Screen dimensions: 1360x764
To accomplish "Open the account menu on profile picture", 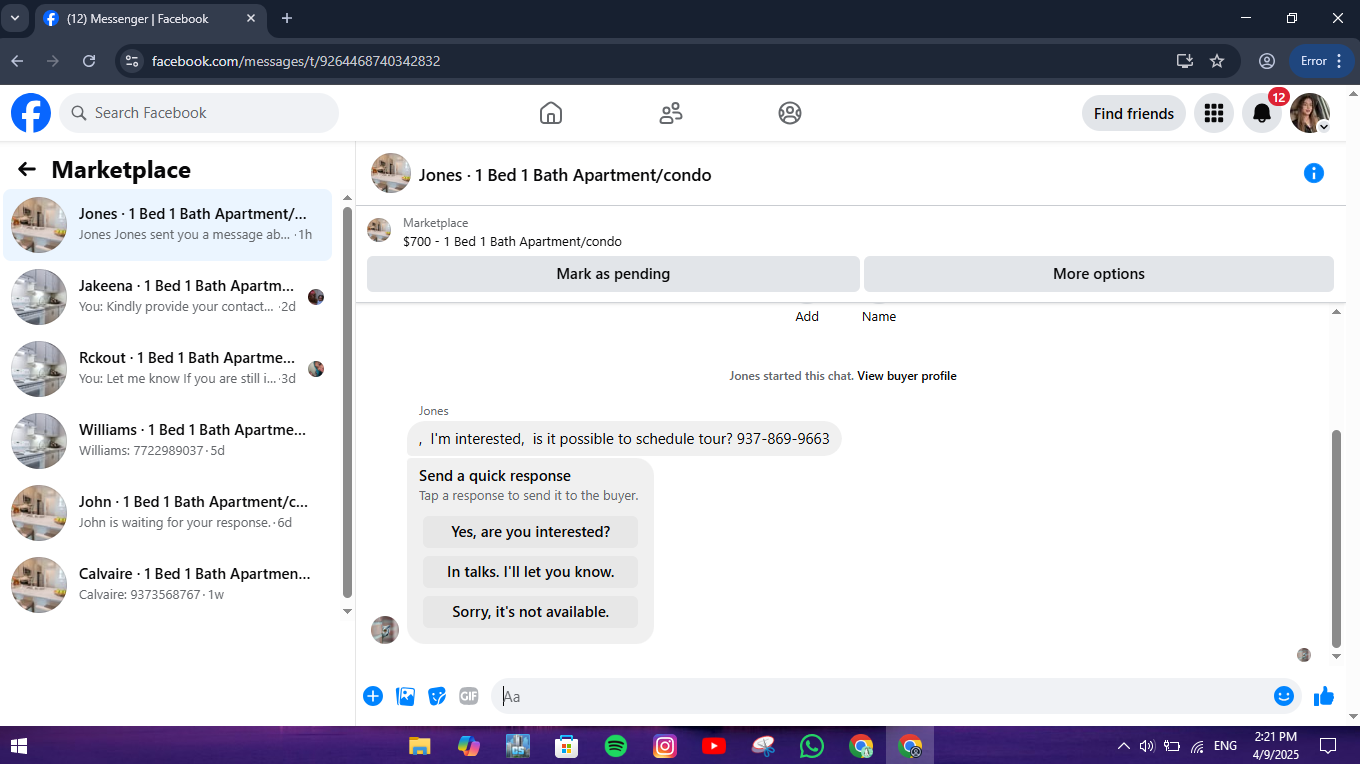I will tap(1310, 113).
